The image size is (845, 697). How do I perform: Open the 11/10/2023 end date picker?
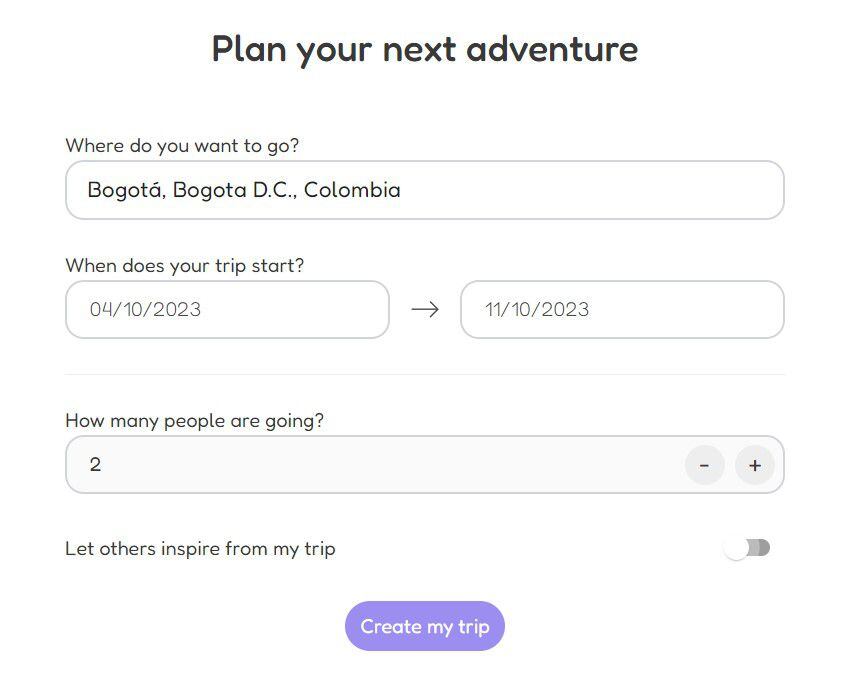point(622,310)
